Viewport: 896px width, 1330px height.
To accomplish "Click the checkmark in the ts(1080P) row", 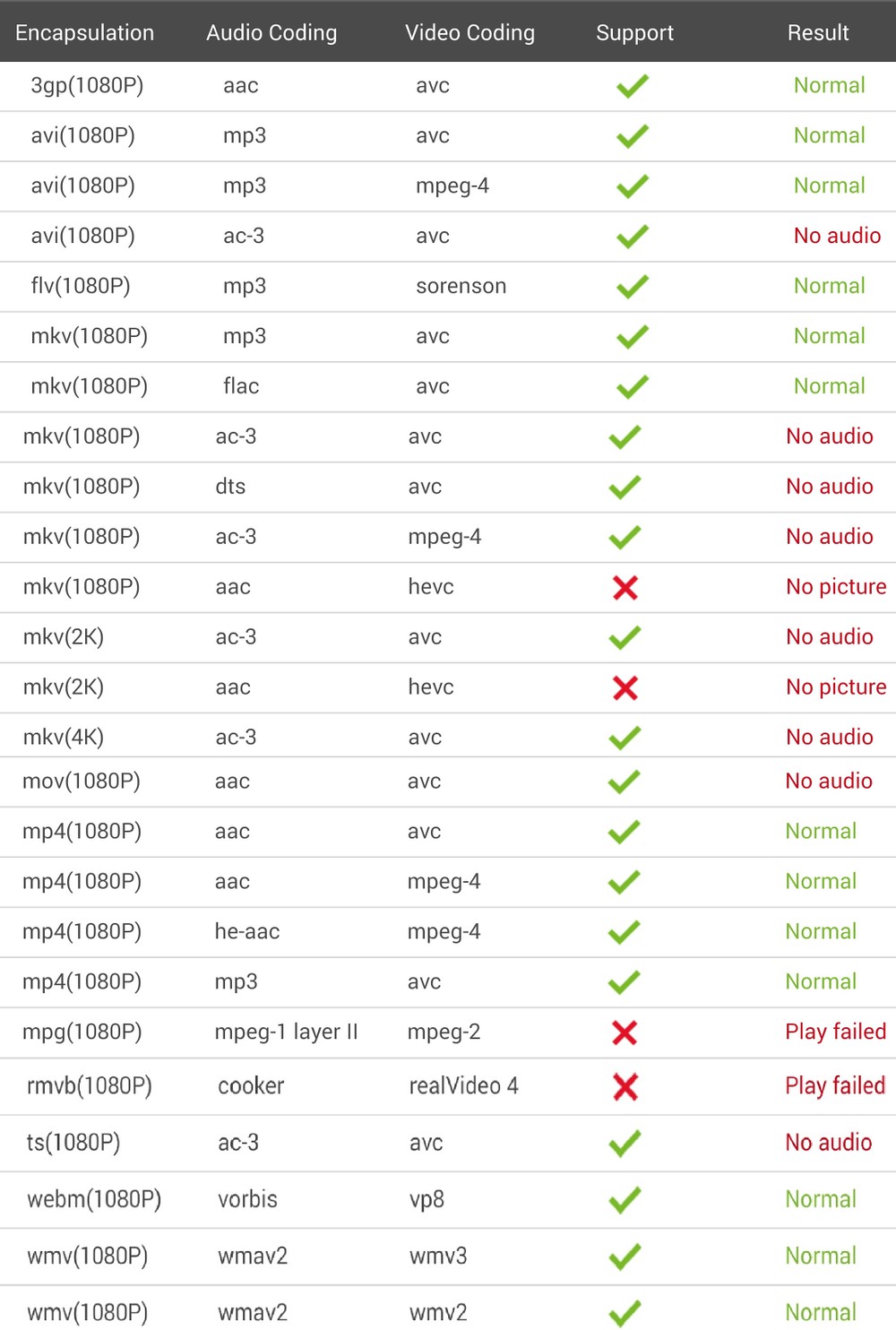I will 625,1144.
